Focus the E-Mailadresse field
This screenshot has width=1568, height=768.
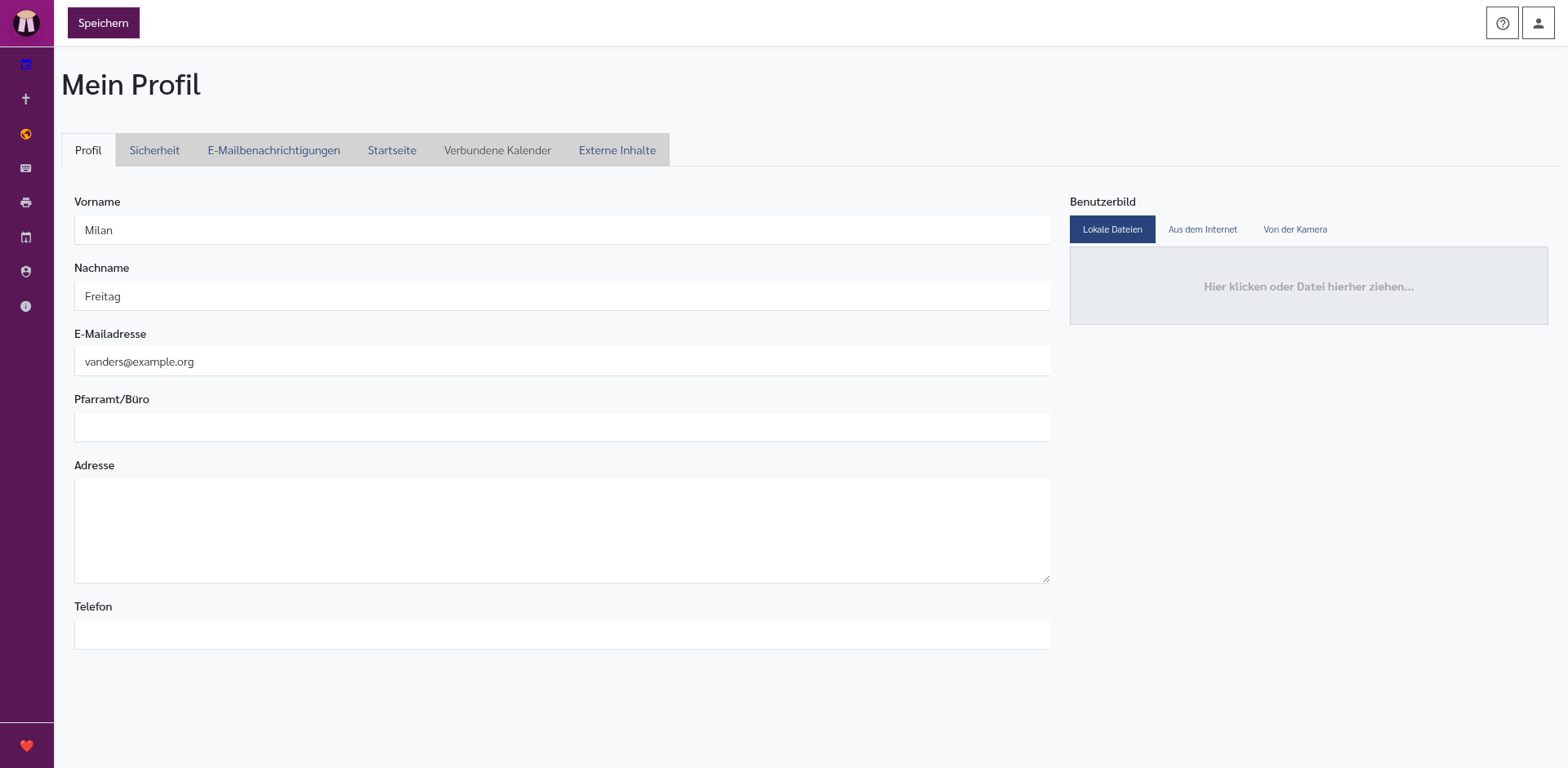coord(562,362)
